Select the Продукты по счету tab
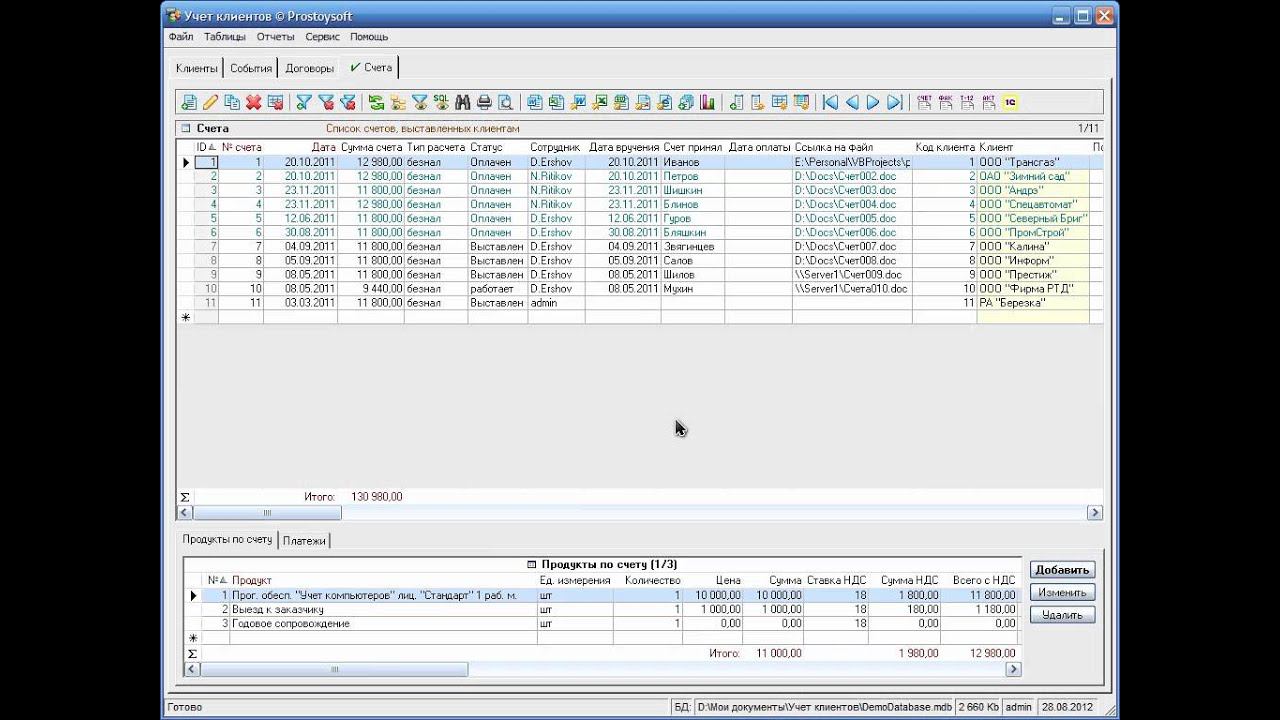The image size is (1280, 720). coord(227,539)
